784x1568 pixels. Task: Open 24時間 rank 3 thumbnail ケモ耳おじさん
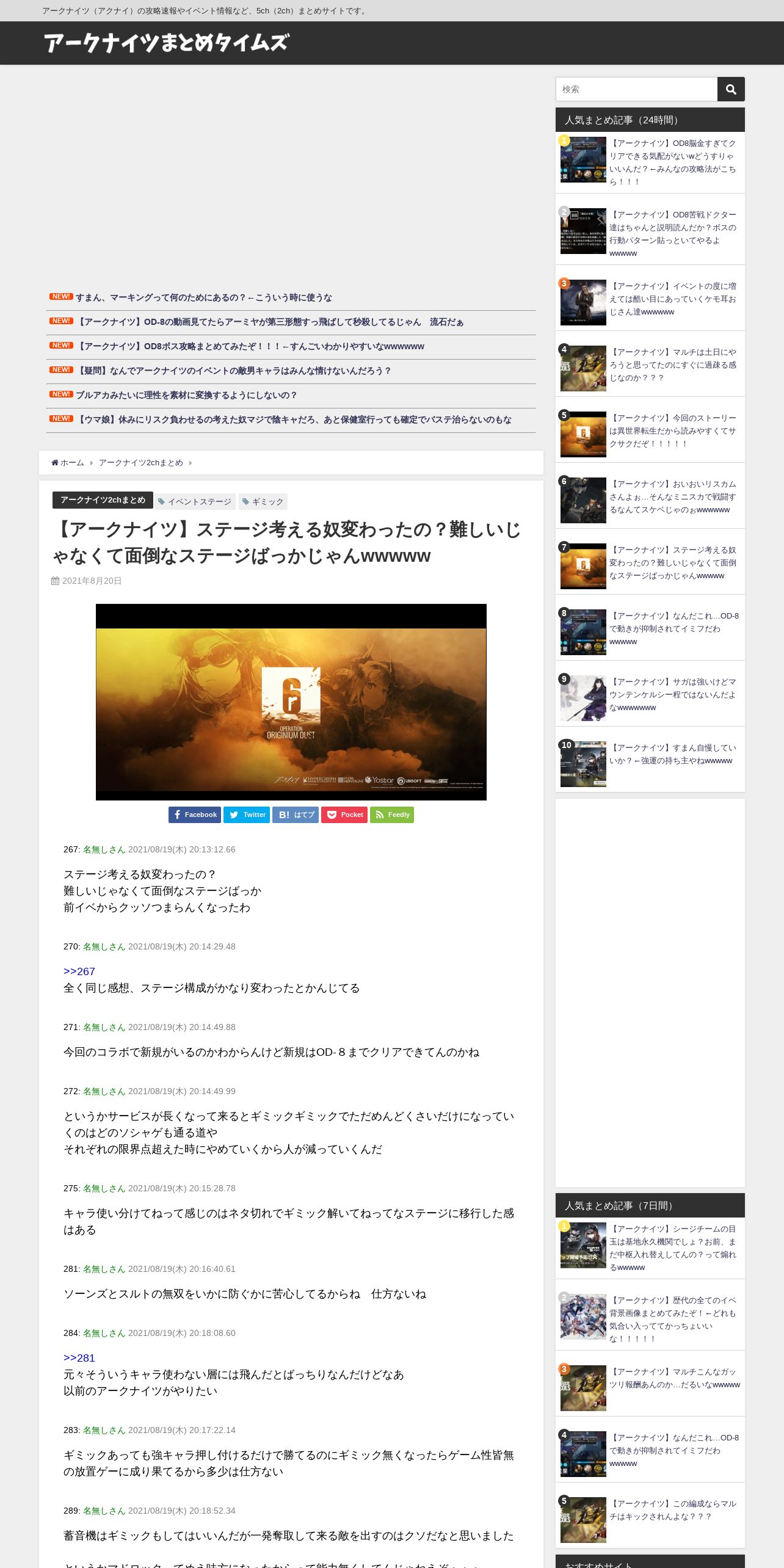(583, 303)
